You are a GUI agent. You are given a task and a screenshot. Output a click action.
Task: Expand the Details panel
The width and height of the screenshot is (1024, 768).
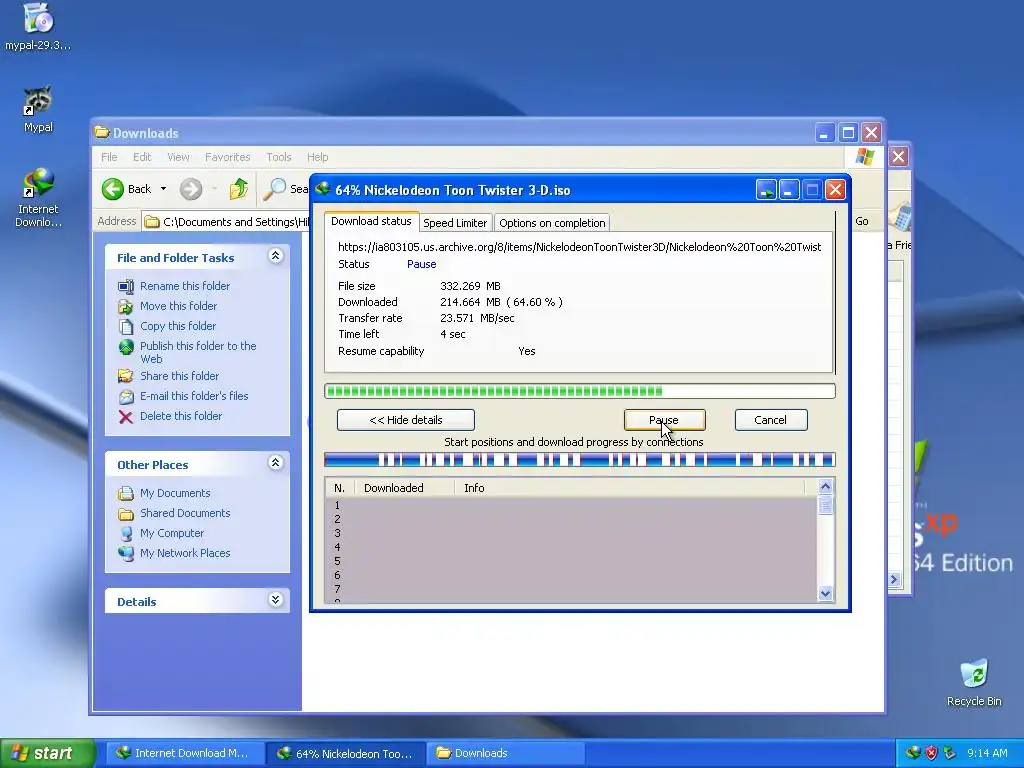click(x=276, y=600)
